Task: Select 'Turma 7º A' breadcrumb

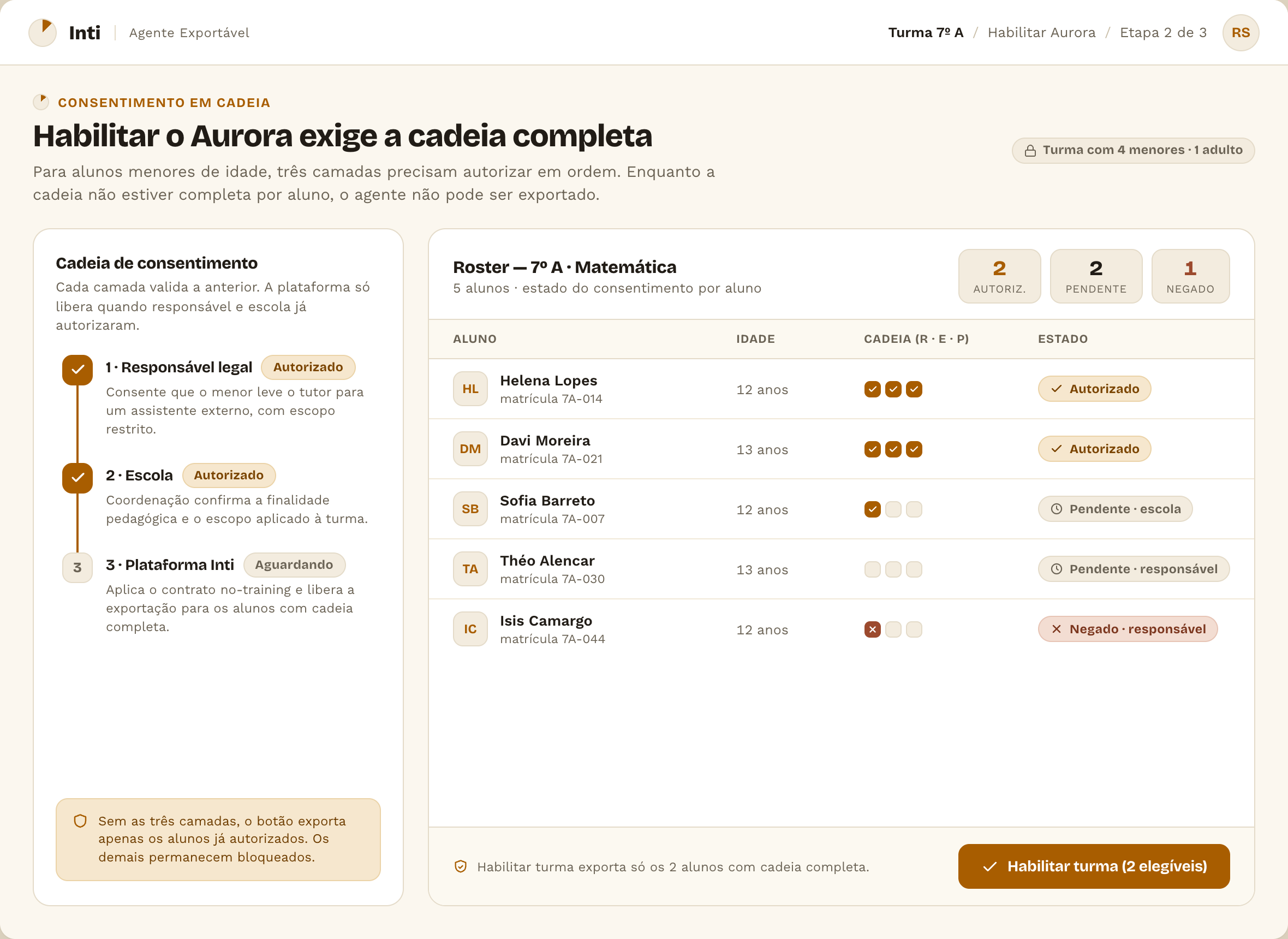Action: click(926, 32)
